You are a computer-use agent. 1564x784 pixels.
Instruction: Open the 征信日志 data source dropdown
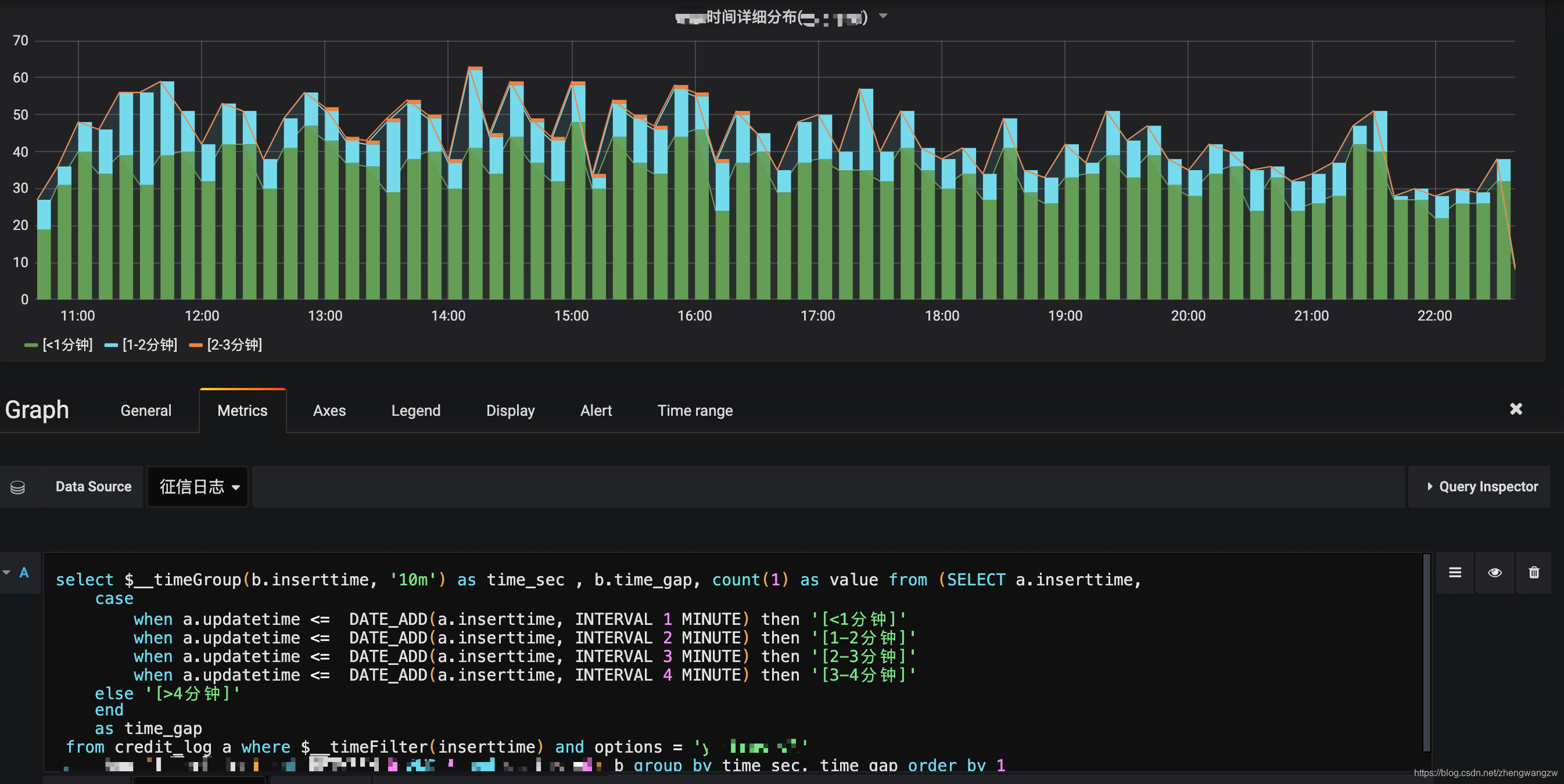click(198, 487)
